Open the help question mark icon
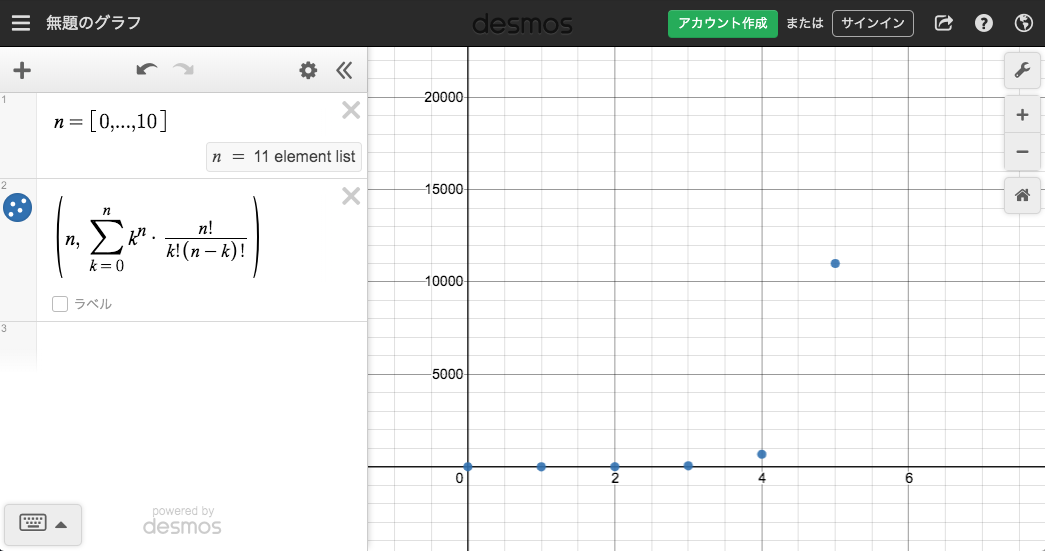 tap(984, 23)
